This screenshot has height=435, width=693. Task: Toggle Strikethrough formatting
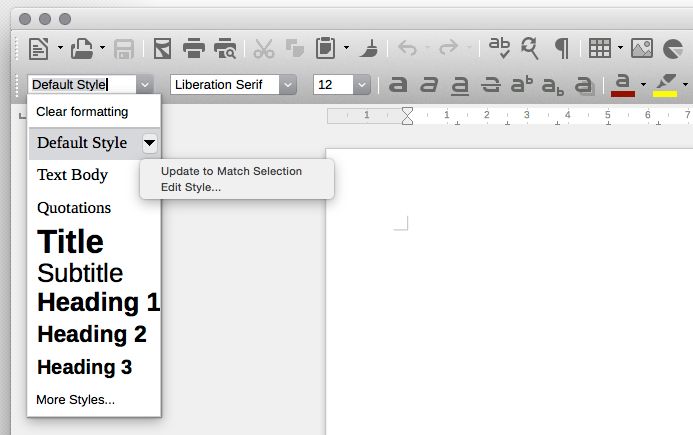(491, 84)
